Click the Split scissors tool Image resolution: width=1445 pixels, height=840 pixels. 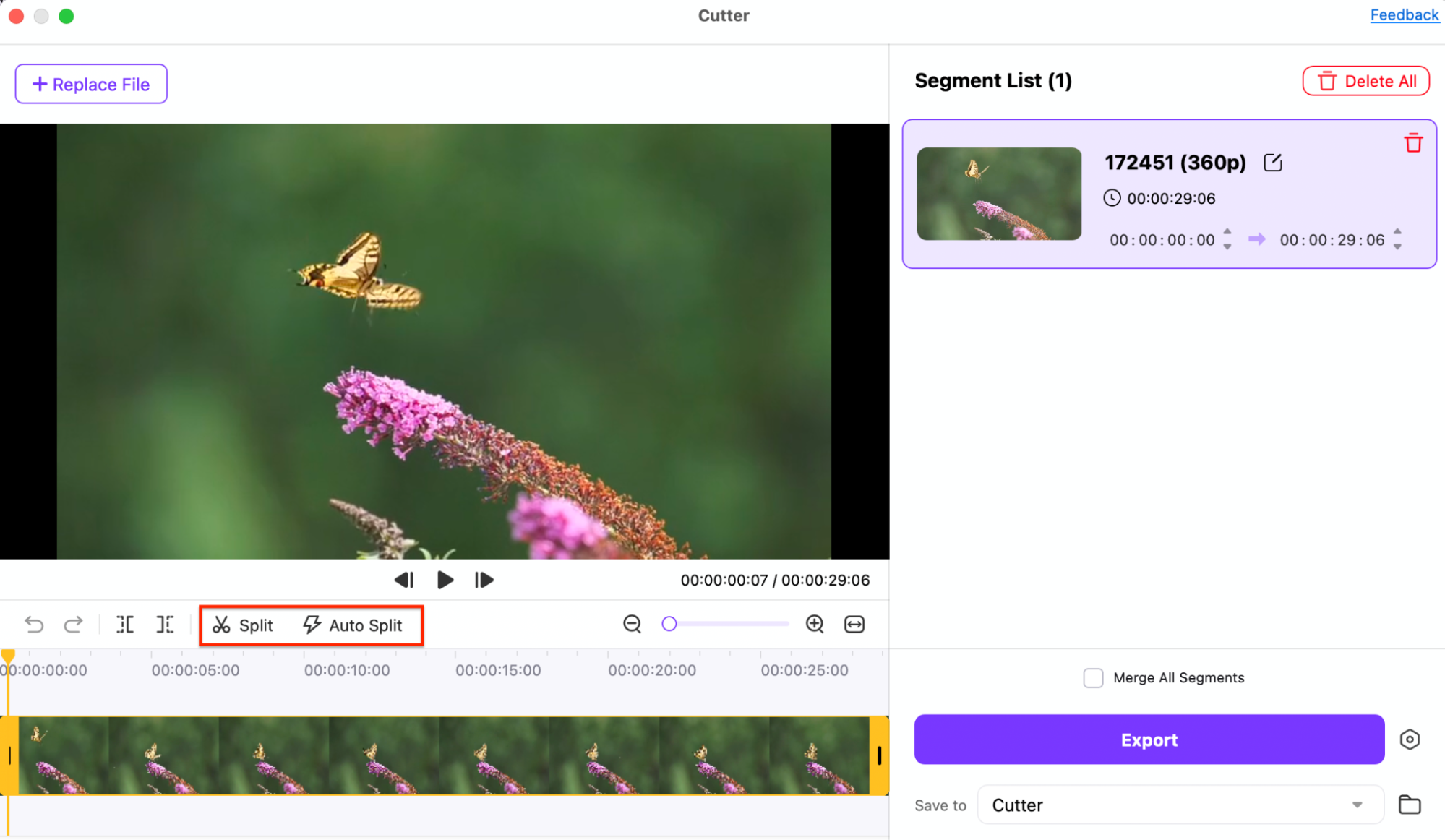tap(243, 625)
